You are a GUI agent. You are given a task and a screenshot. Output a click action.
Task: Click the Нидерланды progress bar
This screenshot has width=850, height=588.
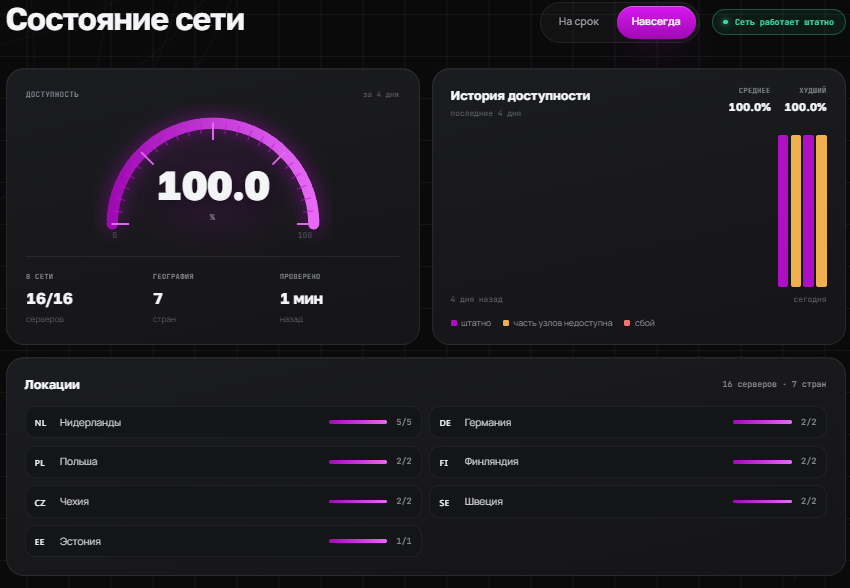(358, 422)
